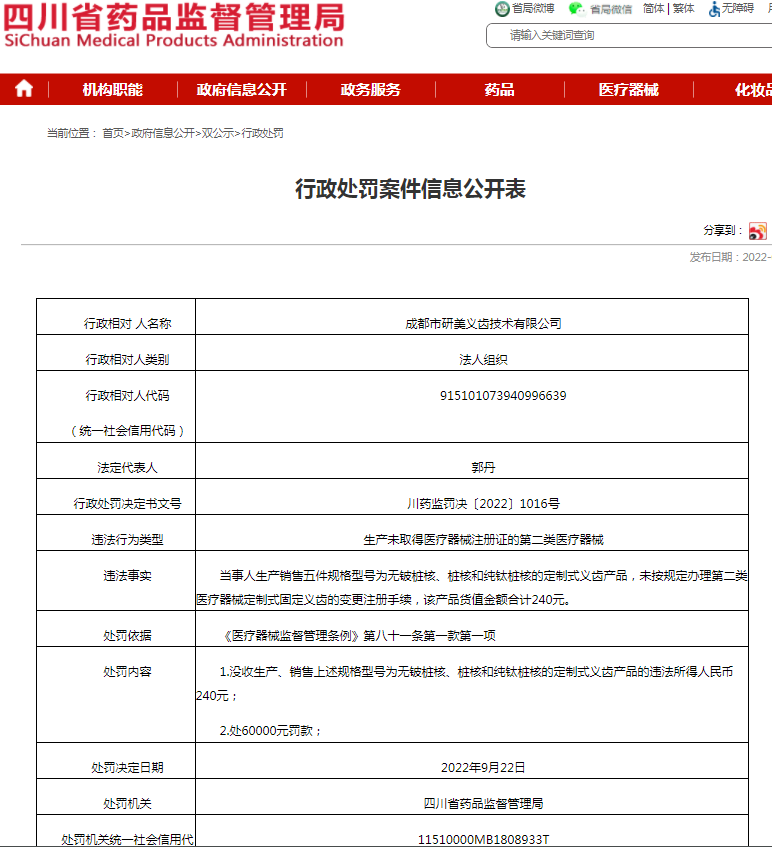
Task: Click the label 违法行为类型
Action: pos(127,540)
